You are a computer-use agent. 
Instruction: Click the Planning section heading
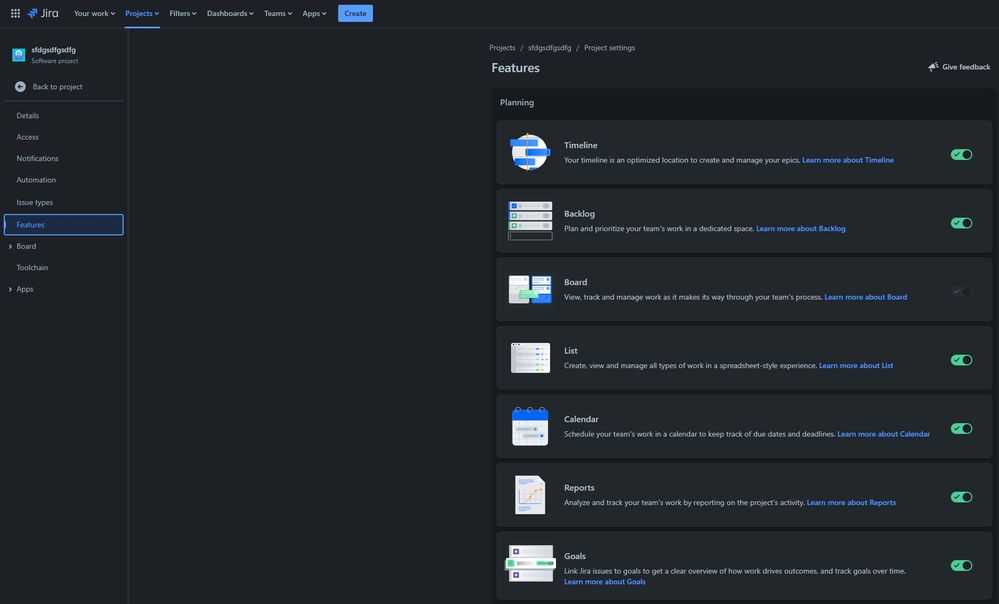517,103
